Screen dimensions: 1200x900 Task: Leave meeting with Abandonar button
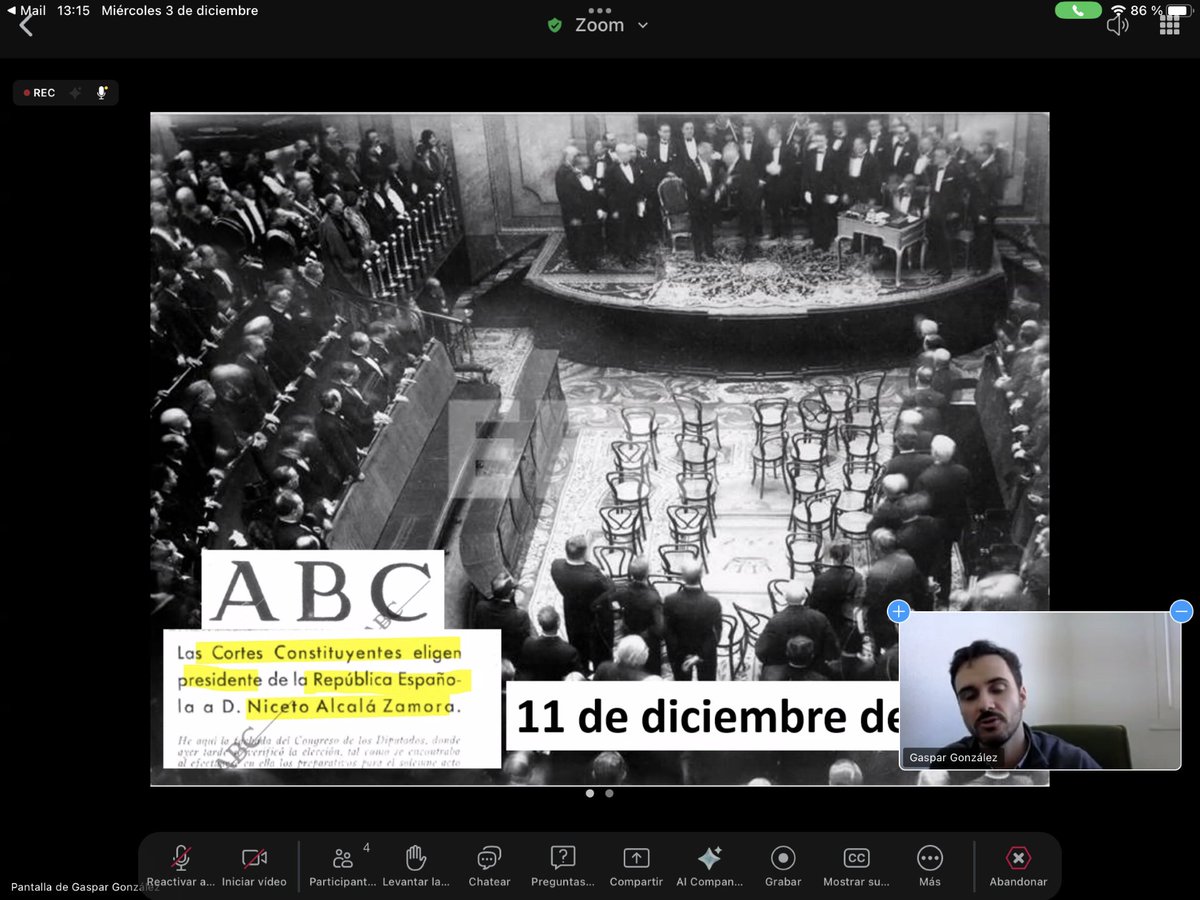(x=1018, y=866)
